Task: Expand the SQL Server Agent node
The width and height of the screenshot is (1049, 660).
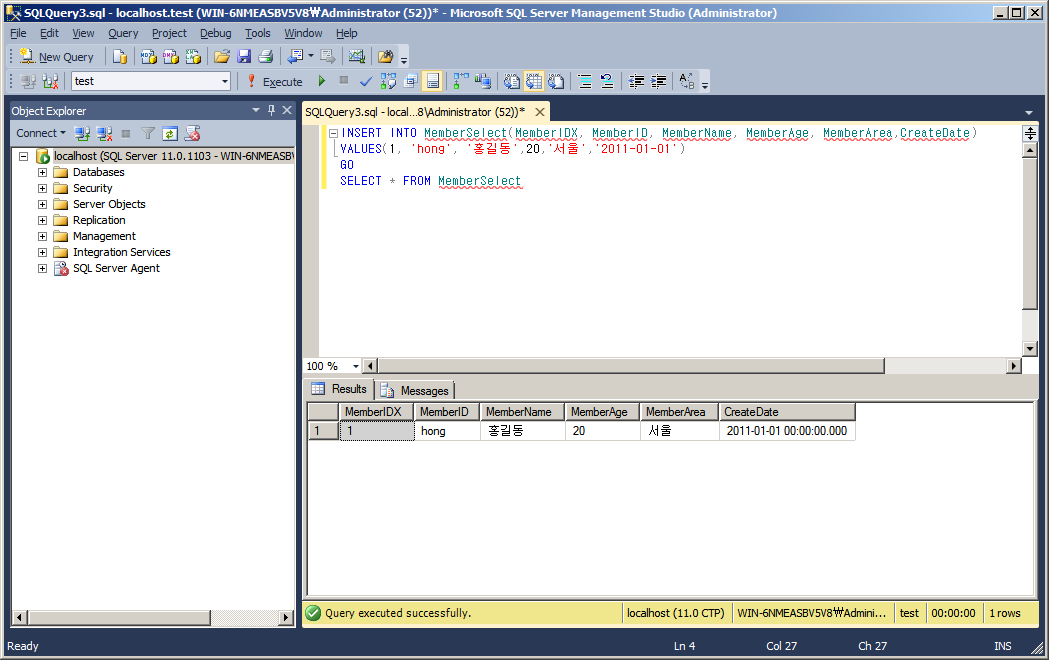Action: click(x=42, y=268)
